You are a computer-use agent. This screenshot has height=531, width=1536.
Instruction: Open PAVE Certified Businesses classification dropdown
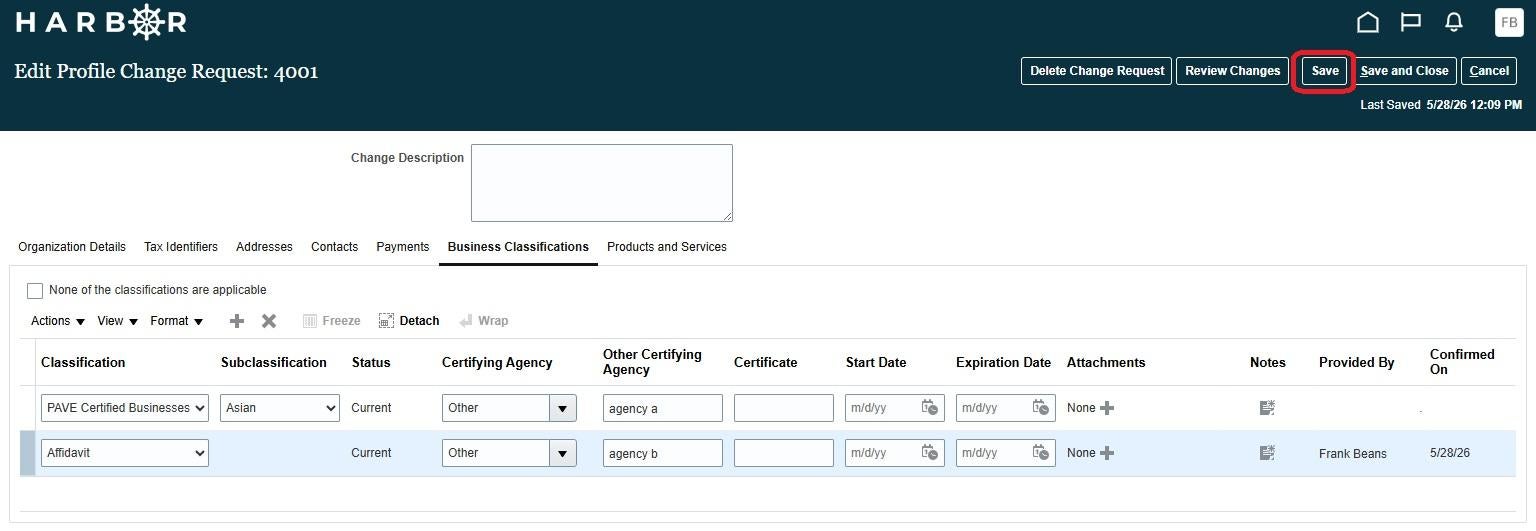tap(125, 408)
